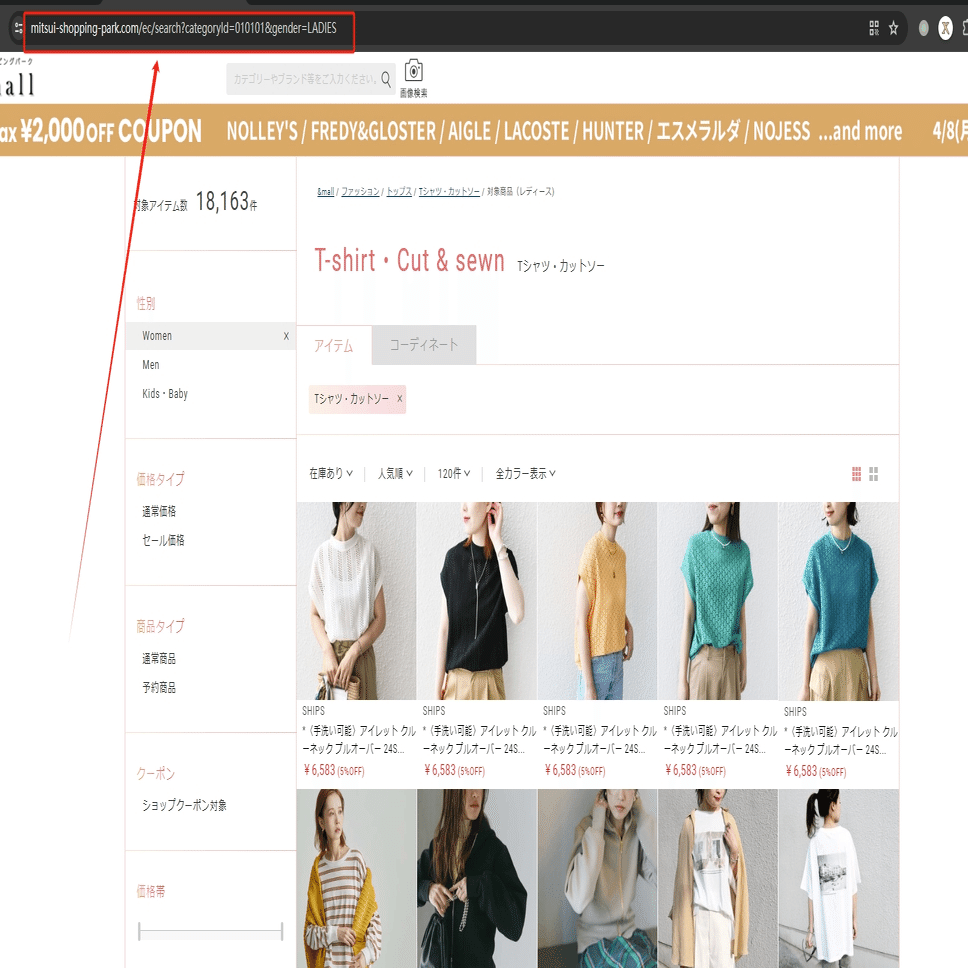Open the 全カラー表示 color display dropdown

(525, 474)
